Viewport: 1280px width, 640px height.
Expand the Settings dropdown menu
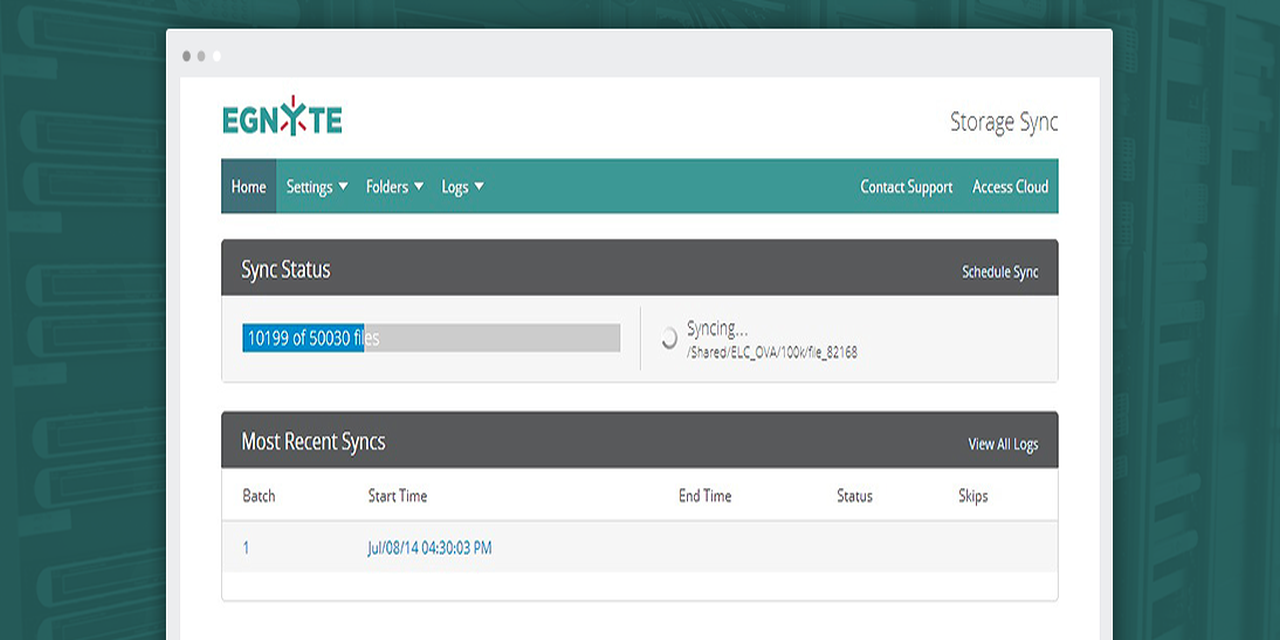point(317,187)
